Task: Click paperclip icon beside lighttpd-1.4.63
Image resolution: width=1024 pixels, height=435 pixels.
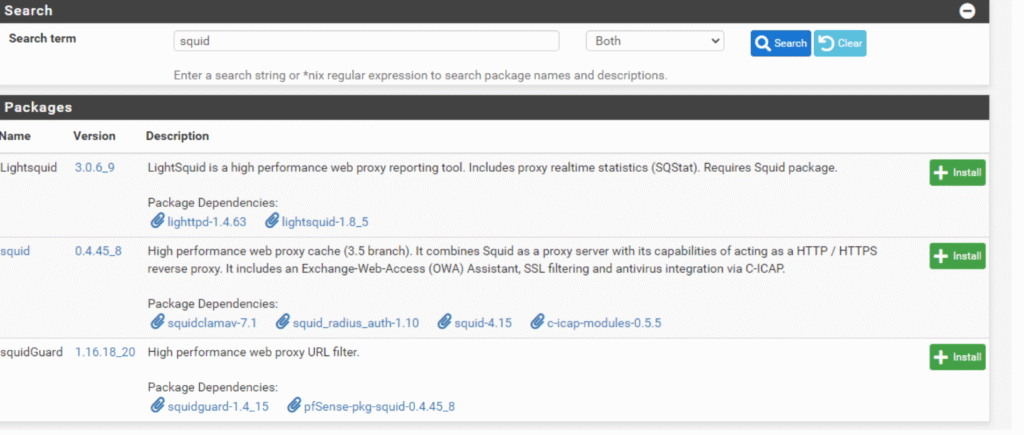Action: point(157,221)
